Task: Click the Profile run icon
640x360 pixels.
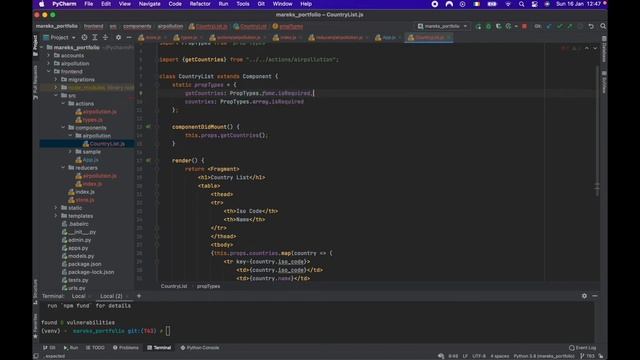Action: (509, 26)
